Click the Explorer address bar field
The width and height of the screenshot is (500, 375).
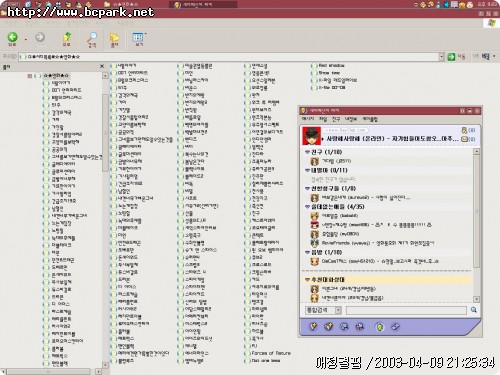(229, 57)
